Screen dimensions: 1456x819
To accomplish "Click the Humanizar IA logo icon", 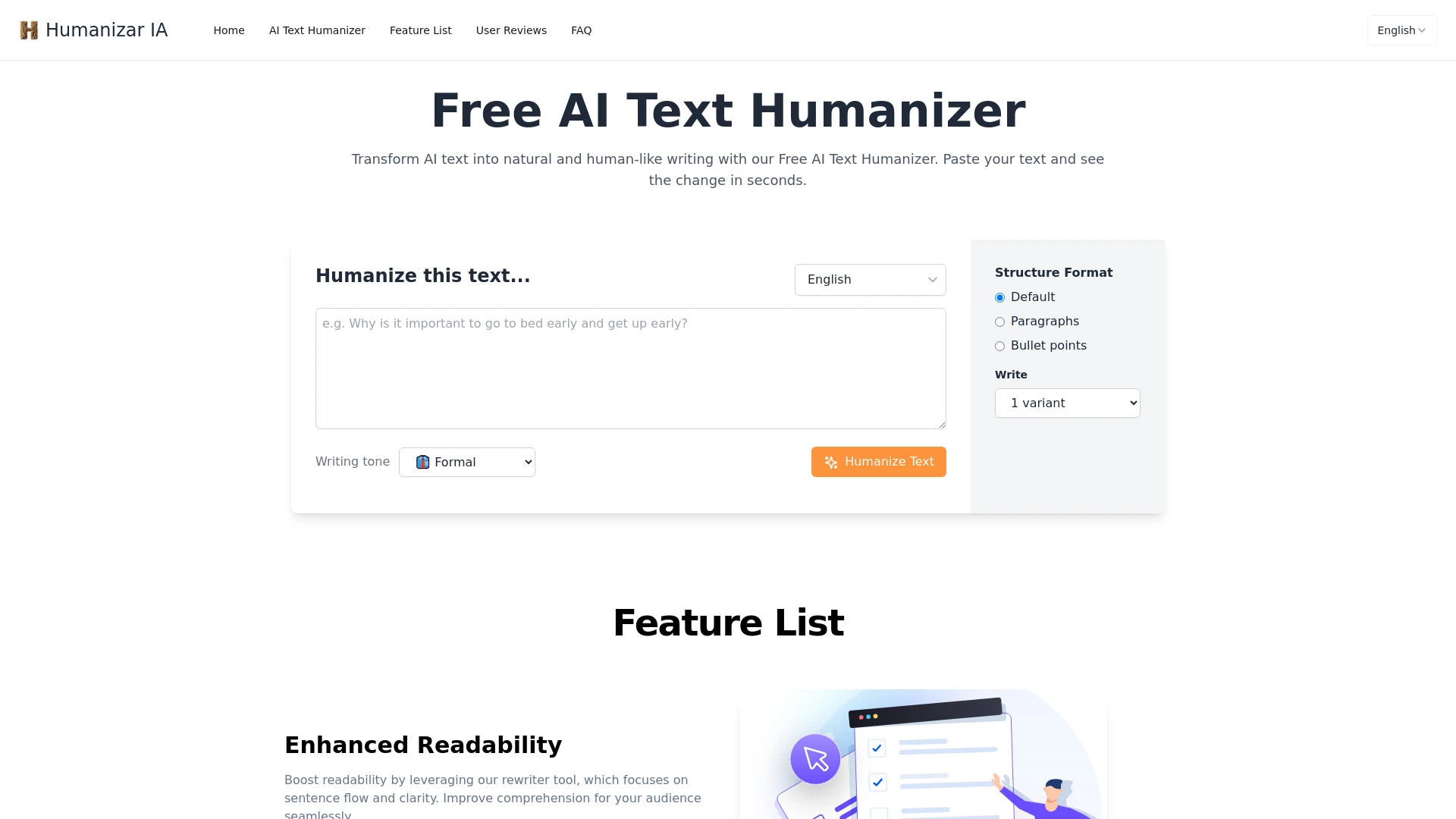I will (29, 30).
